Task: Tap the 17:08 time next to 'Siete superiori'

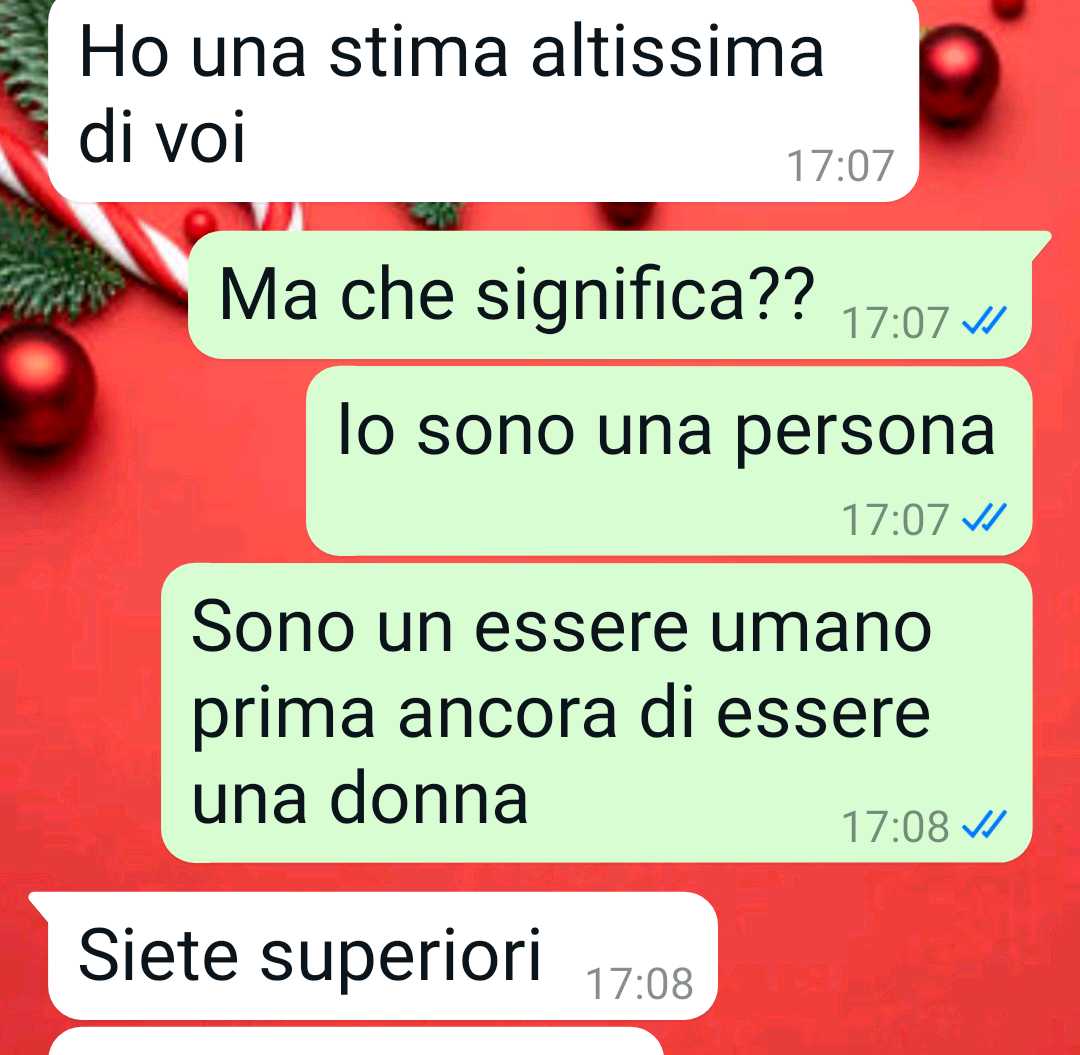Action: tap(639, 983)
